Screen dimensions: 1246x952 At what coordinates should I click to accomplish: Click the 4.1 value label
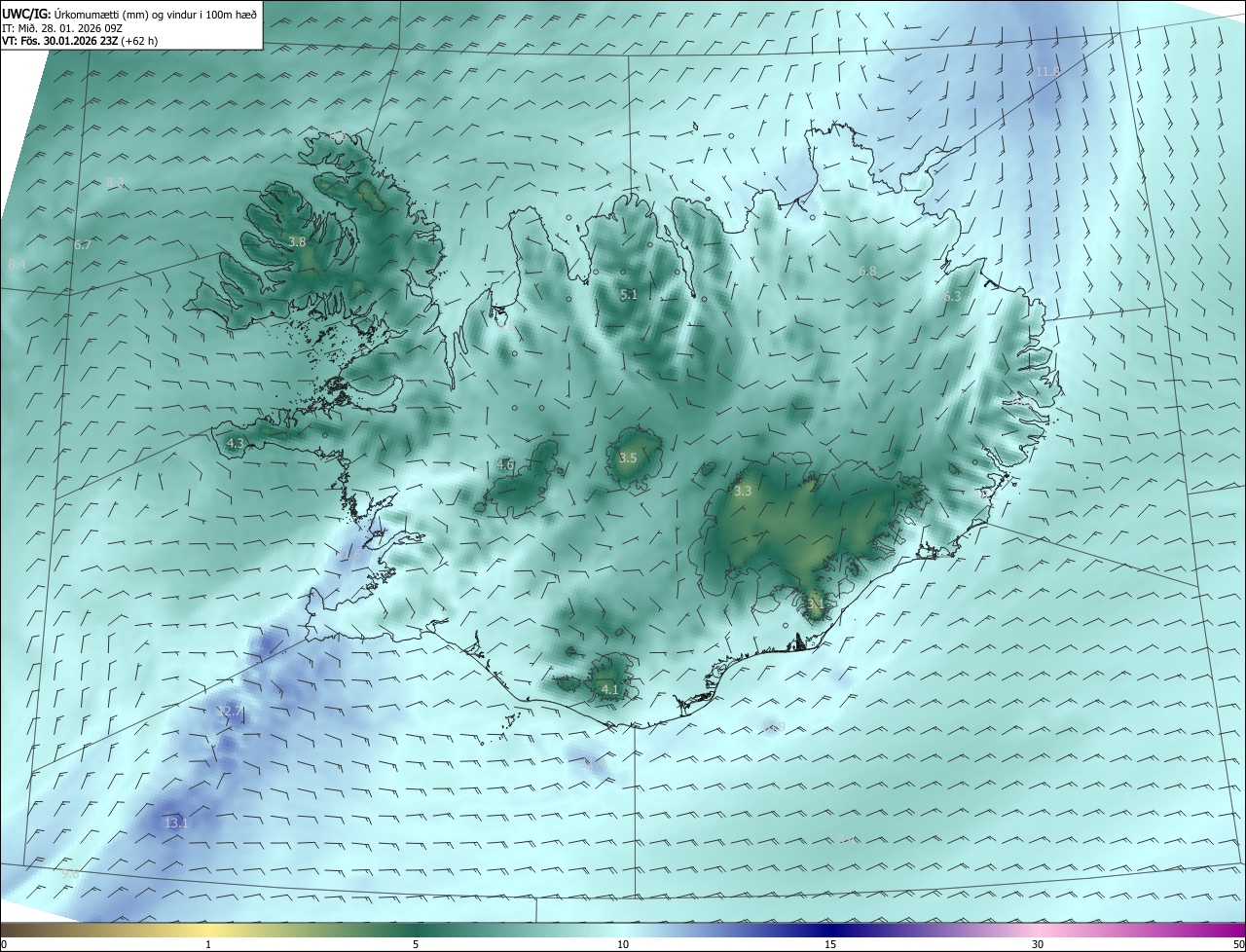click(610, 689)
